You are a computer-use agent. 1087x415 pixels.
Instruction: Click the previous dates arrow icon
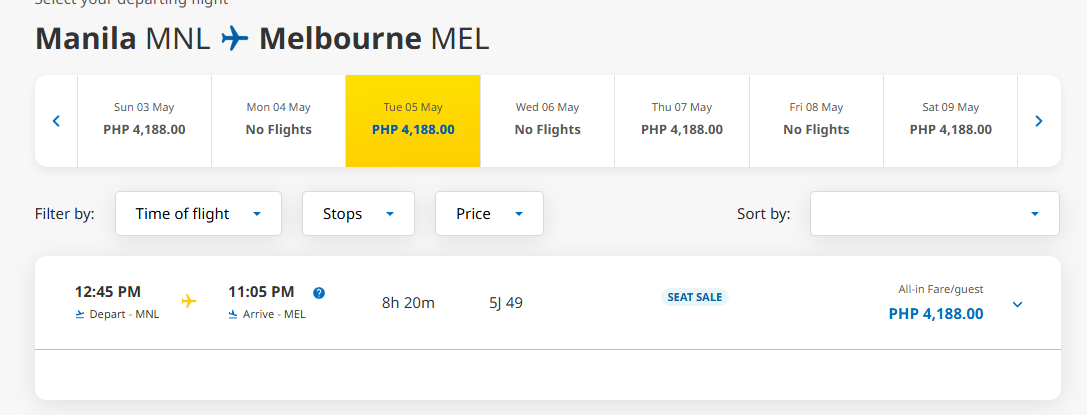click(x=56, y=121)
